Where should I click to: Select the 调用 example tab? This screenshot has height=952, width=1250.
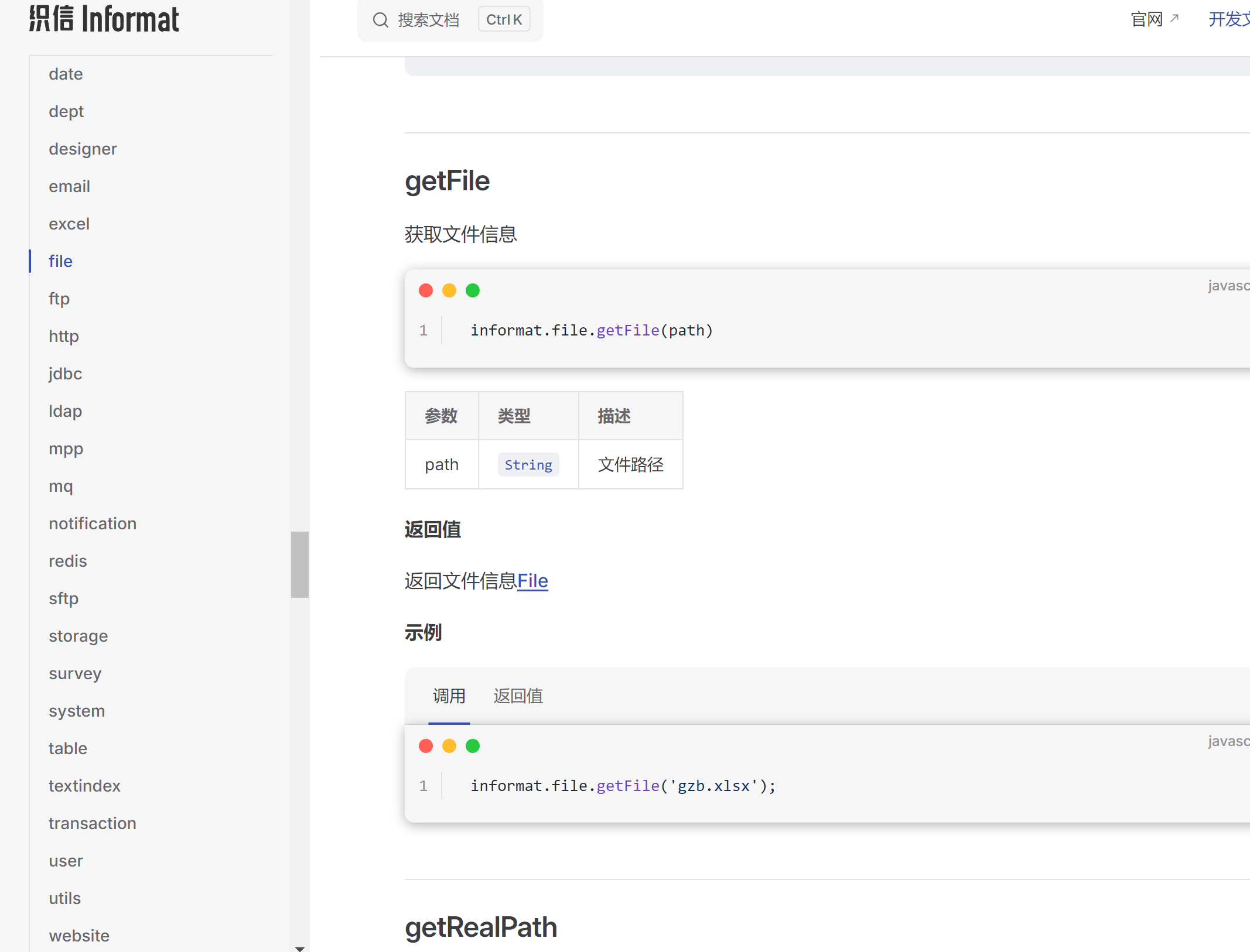[x=449, y=696]
